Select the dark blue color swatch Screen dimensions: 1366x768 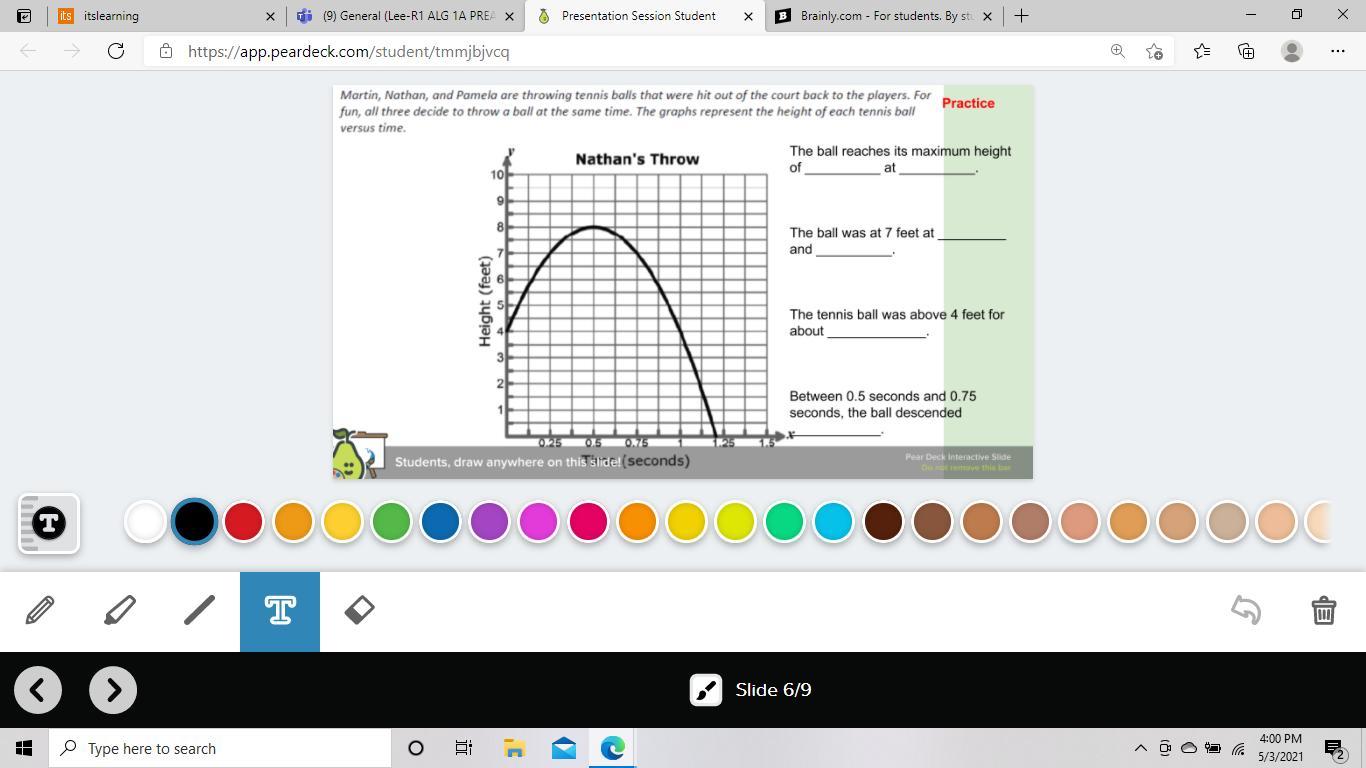click(x=440, y=521)
